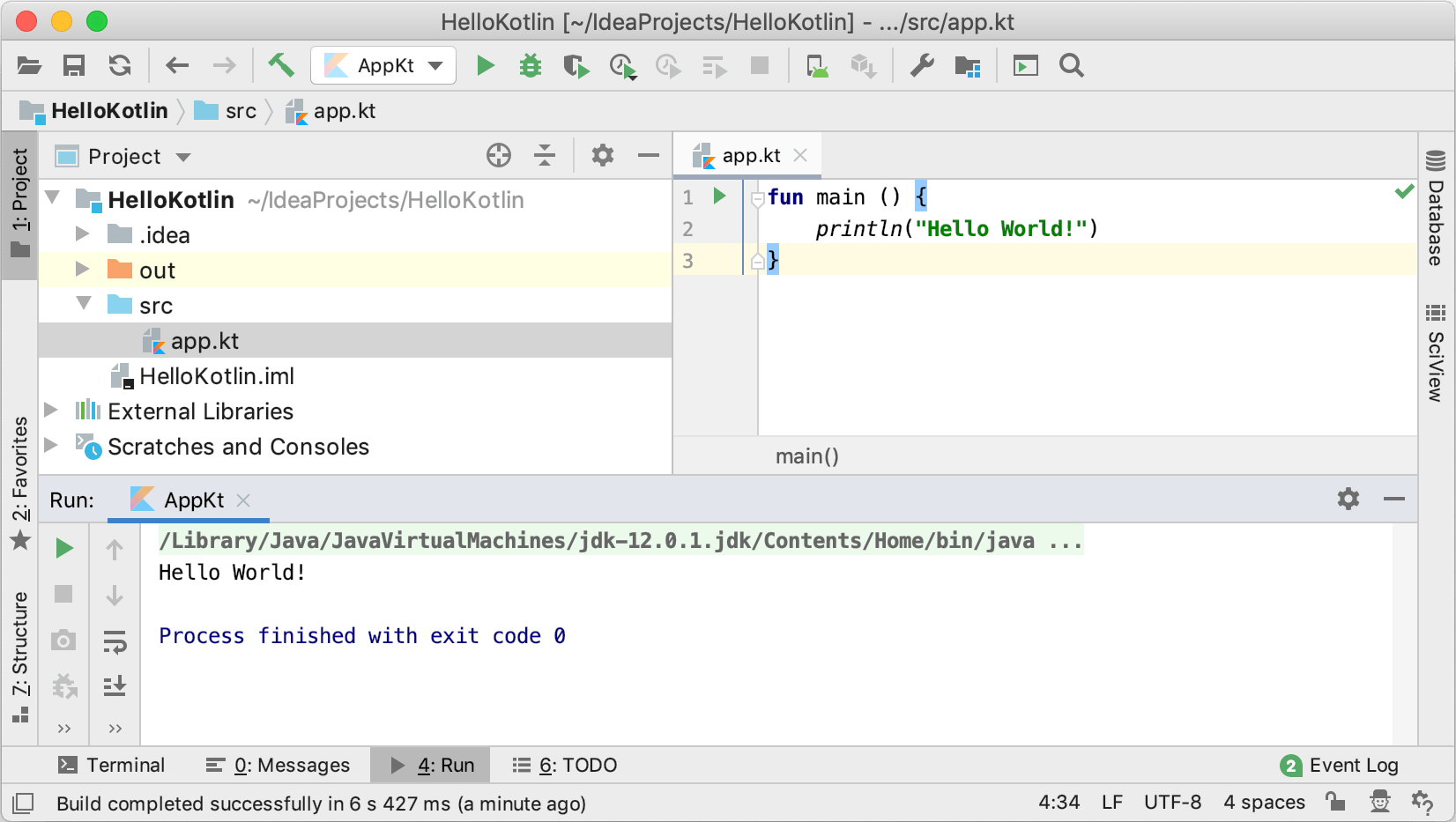Rerun AppKt in the Run panel

tap(63, 548)
